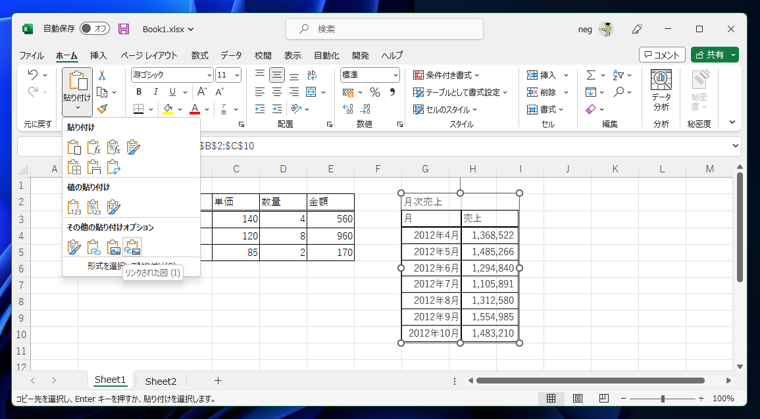Viewport: 760px width, 419px height.
Task: Paste formulas only (fx clipboard)
Action: click(x=93, y=147)
